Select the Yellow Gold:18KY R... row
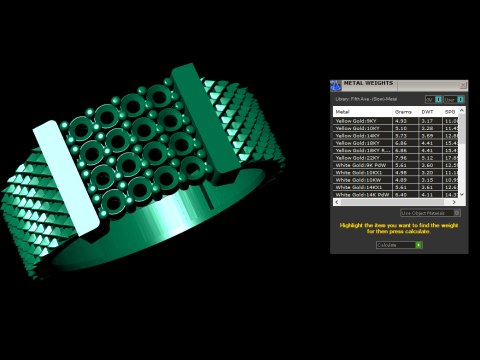The width and height of the screenshot is (480, 360). pyautogui.click(x=396, y=150)
